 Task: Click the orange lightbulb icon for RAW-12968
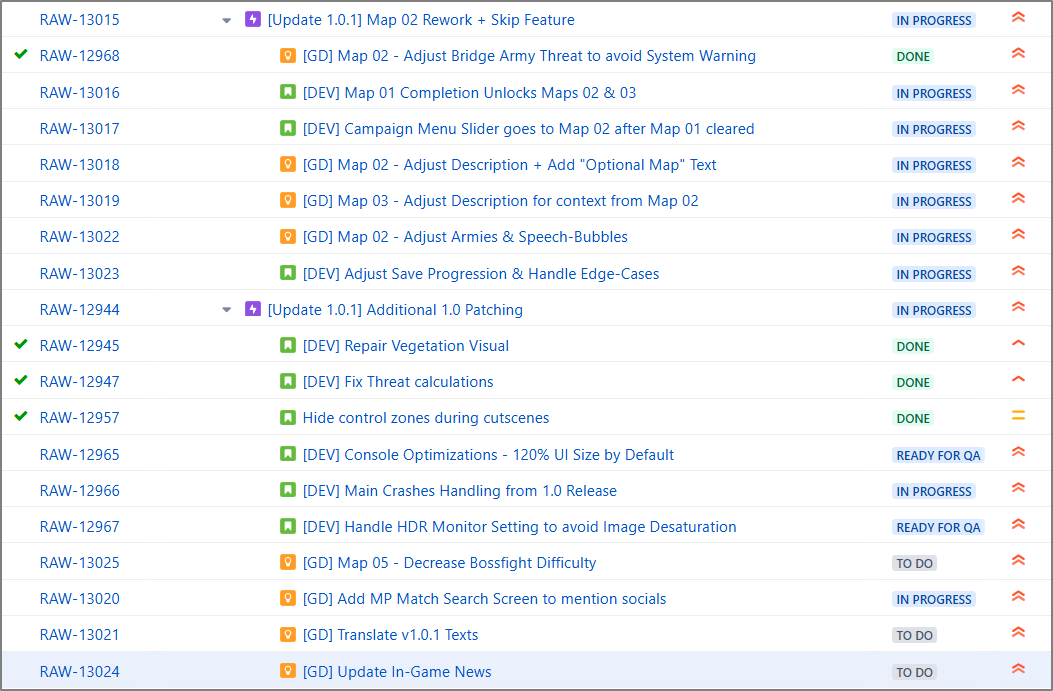tap(288, 56)
